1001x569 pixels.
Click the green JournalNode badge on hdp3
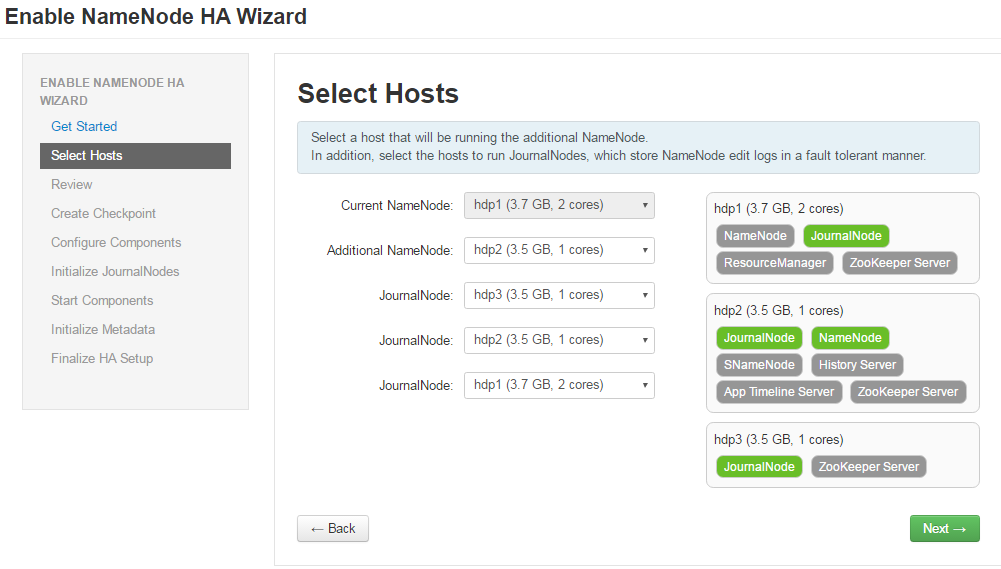[759, 467]
